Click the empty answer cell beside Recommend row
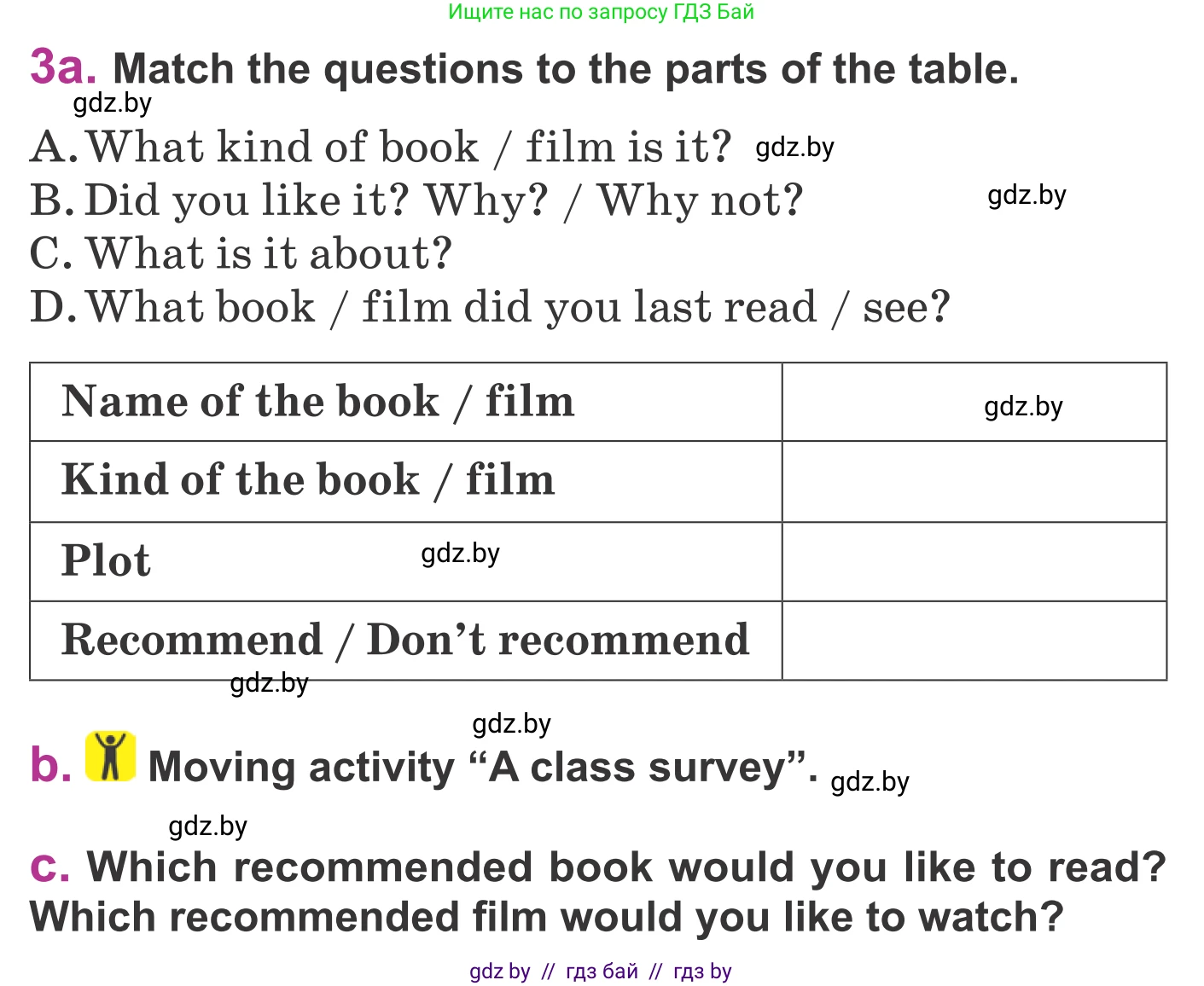 974,641
